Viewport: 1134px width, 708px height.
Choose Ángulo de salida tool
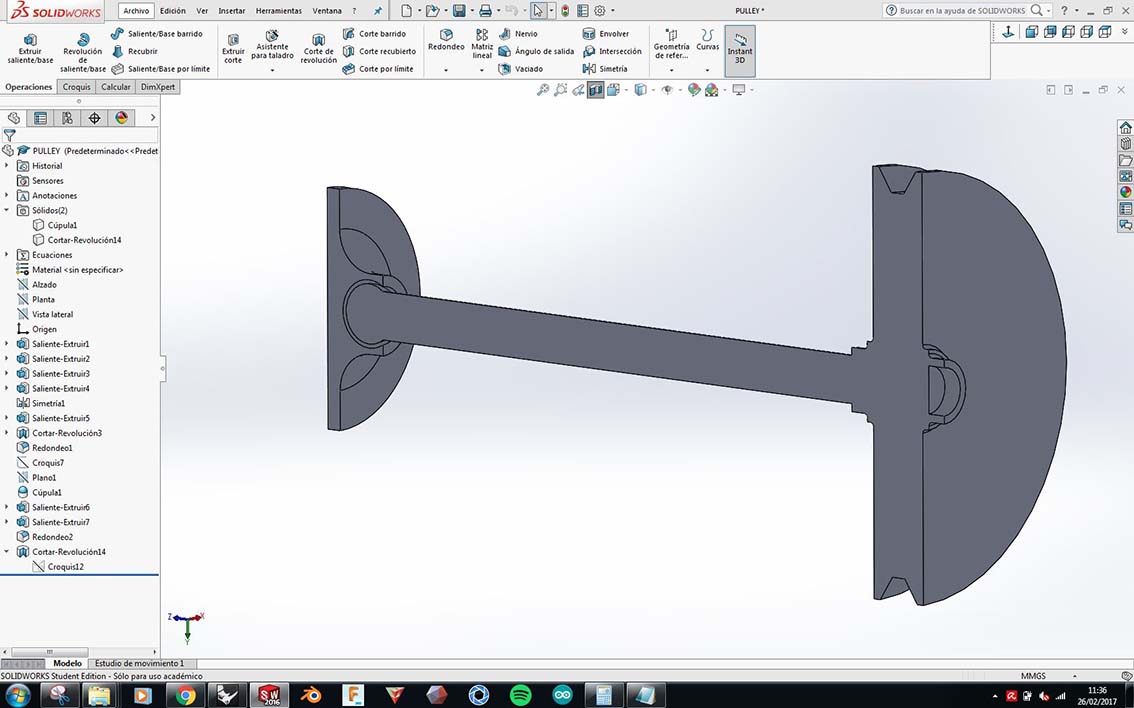[x=536, y=51]
